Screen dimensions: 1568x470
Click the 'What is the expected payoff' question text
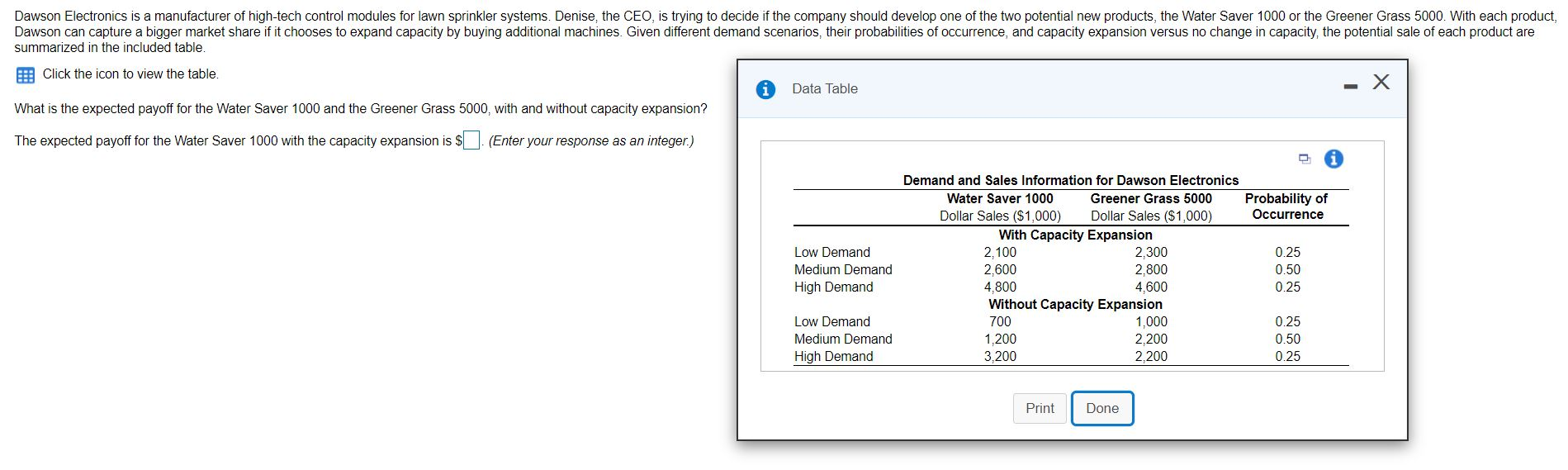click(360, 109)
